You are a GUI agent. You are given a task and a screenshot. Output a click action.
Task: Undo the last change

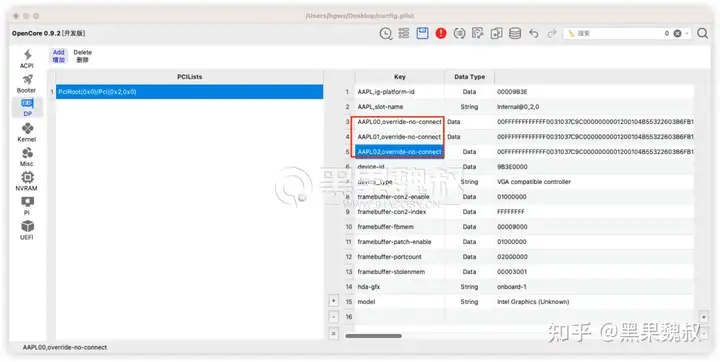click(x=534, y=34)
